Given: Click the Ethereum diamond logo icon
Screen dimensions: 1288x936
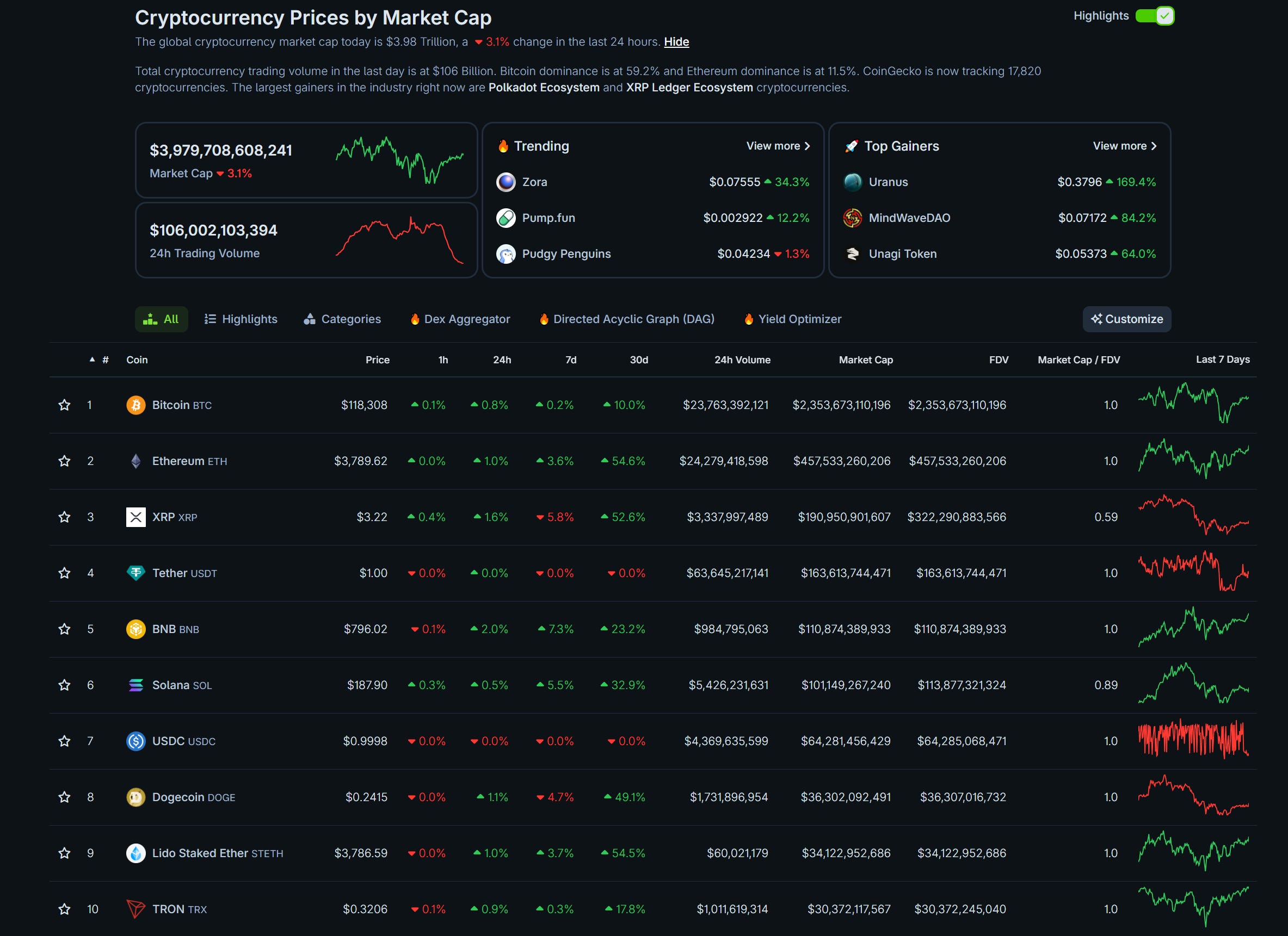Looking at the screenshot, I should tap(135, 461).
